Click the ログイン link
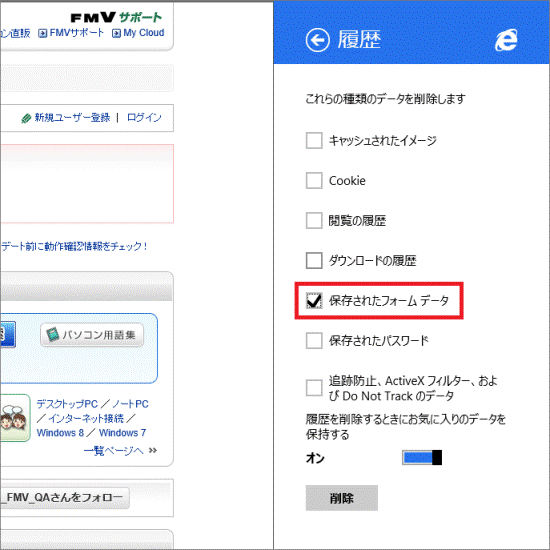Image resolution: width=550 pixels, height=550 pixels. click(144, 118)
